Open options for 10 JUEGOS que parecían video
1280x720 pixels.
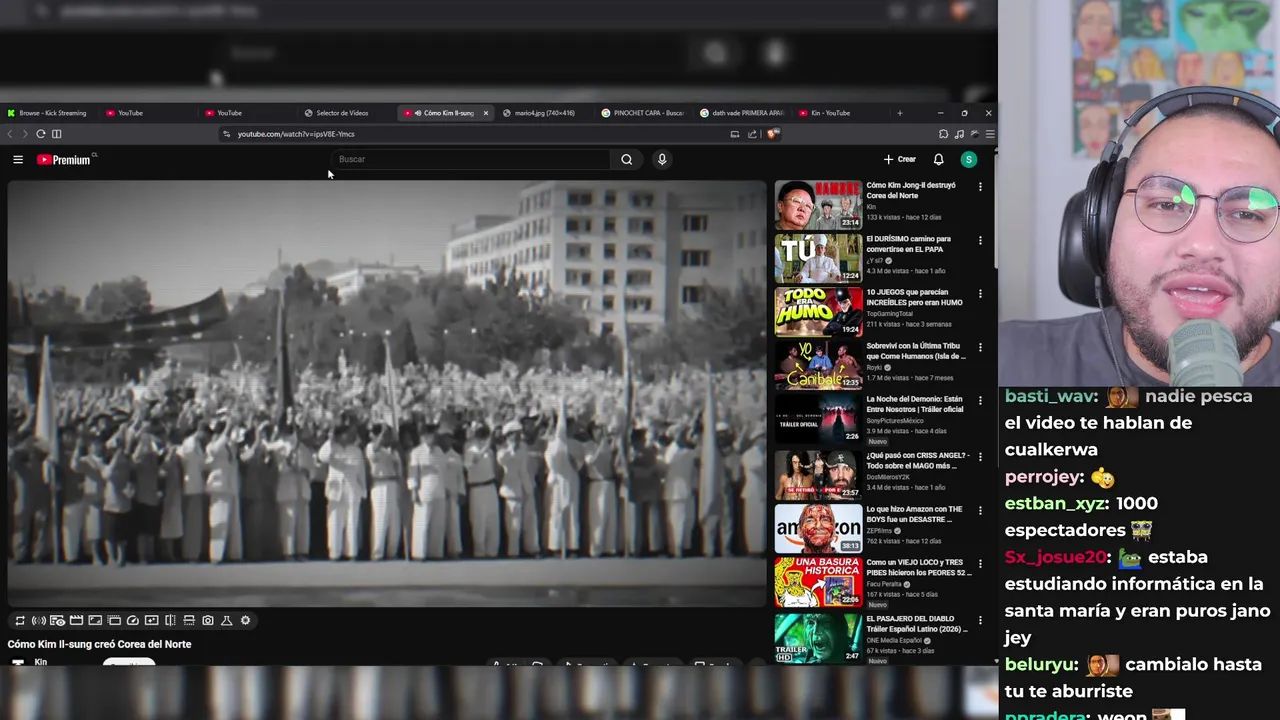980,294
